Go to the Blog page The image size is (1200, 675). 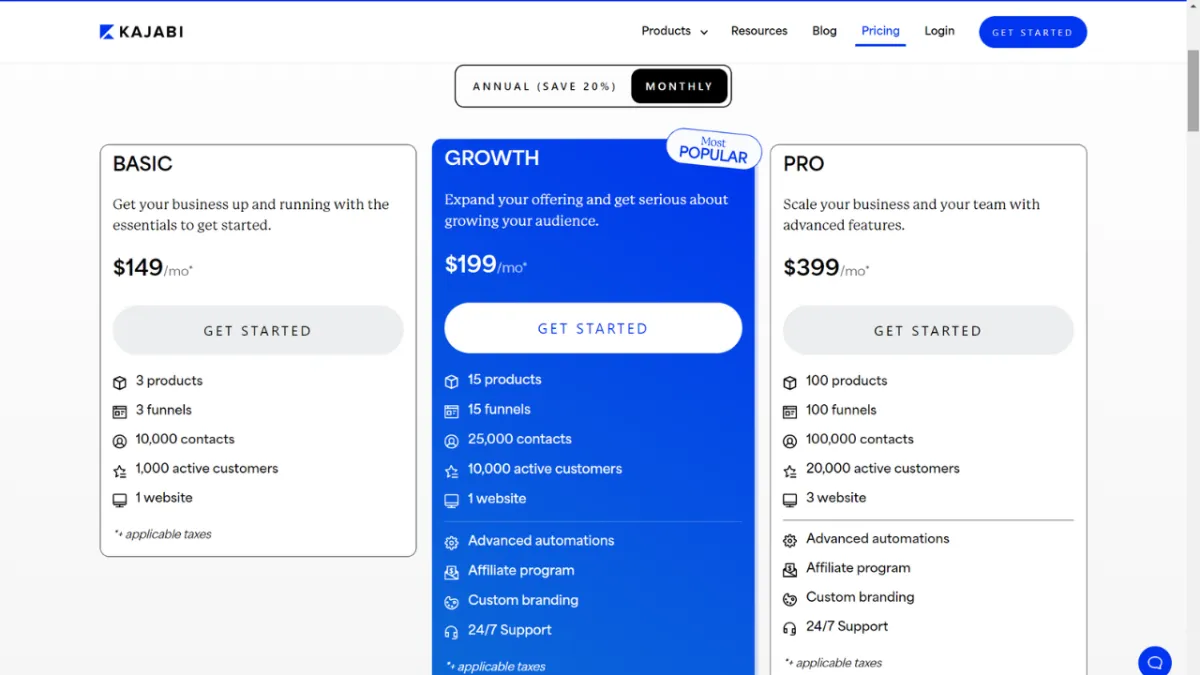pyautogui.click(x=825, y=31)
